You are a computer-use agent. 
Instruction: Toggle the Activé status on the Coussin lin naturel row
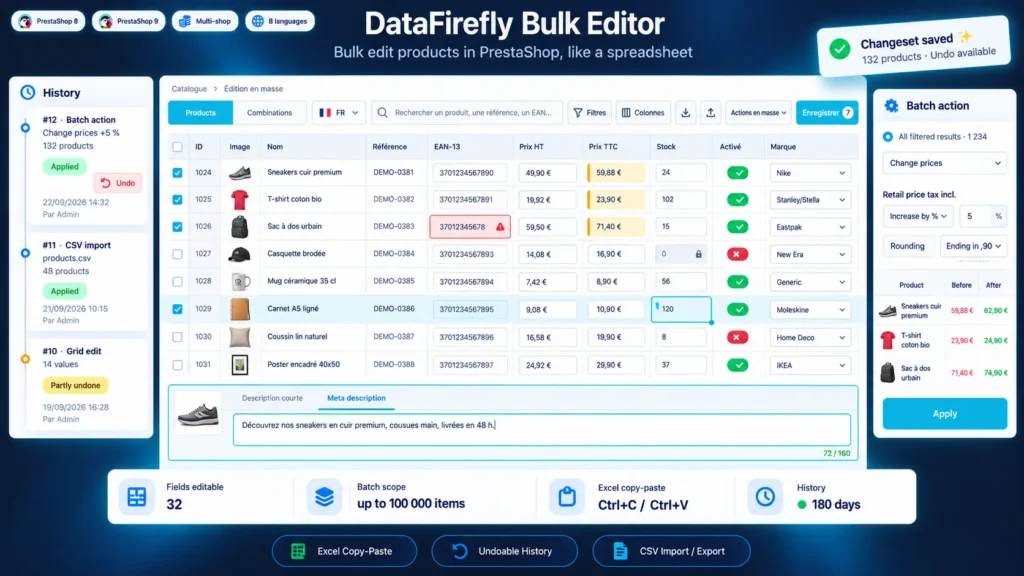pos(737,337)
